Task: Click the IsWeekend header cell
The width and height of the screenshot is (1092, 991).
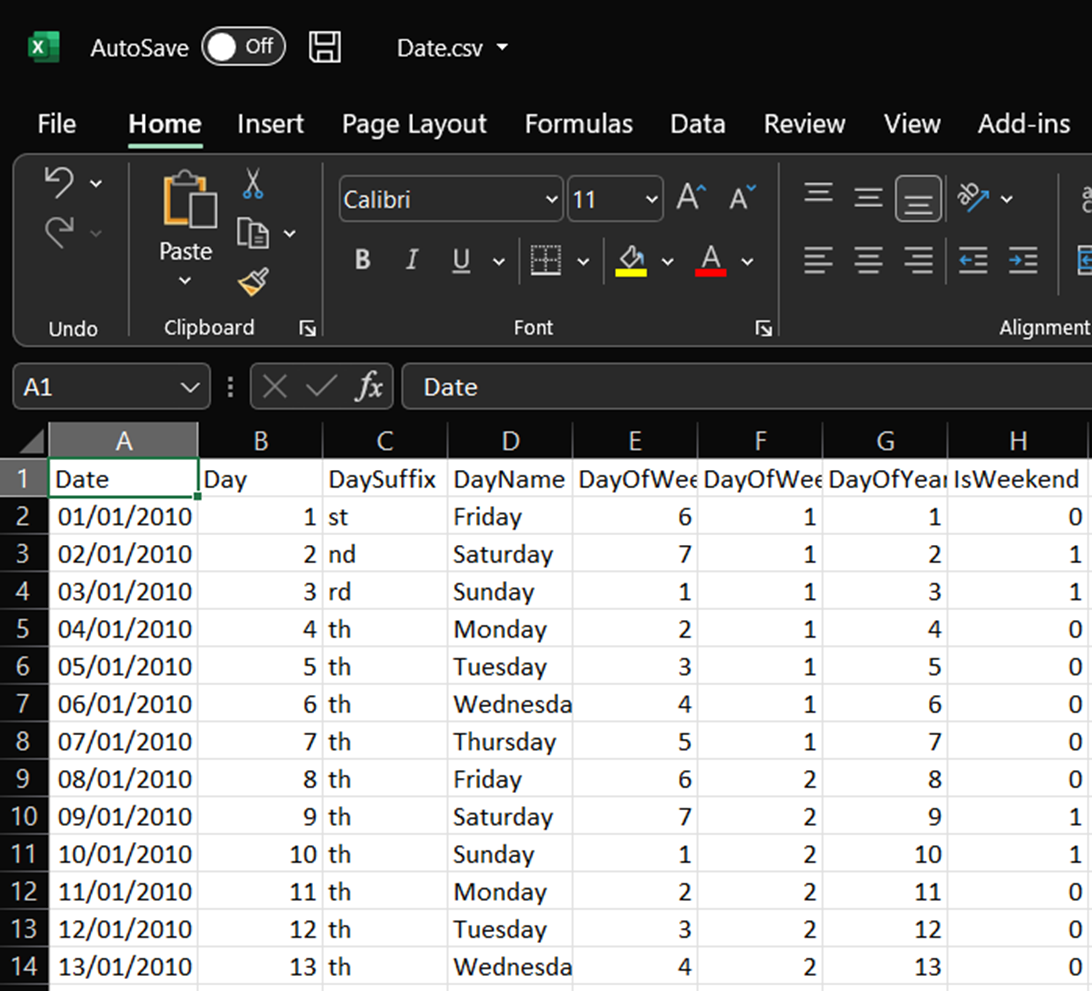Action: 1017,479
